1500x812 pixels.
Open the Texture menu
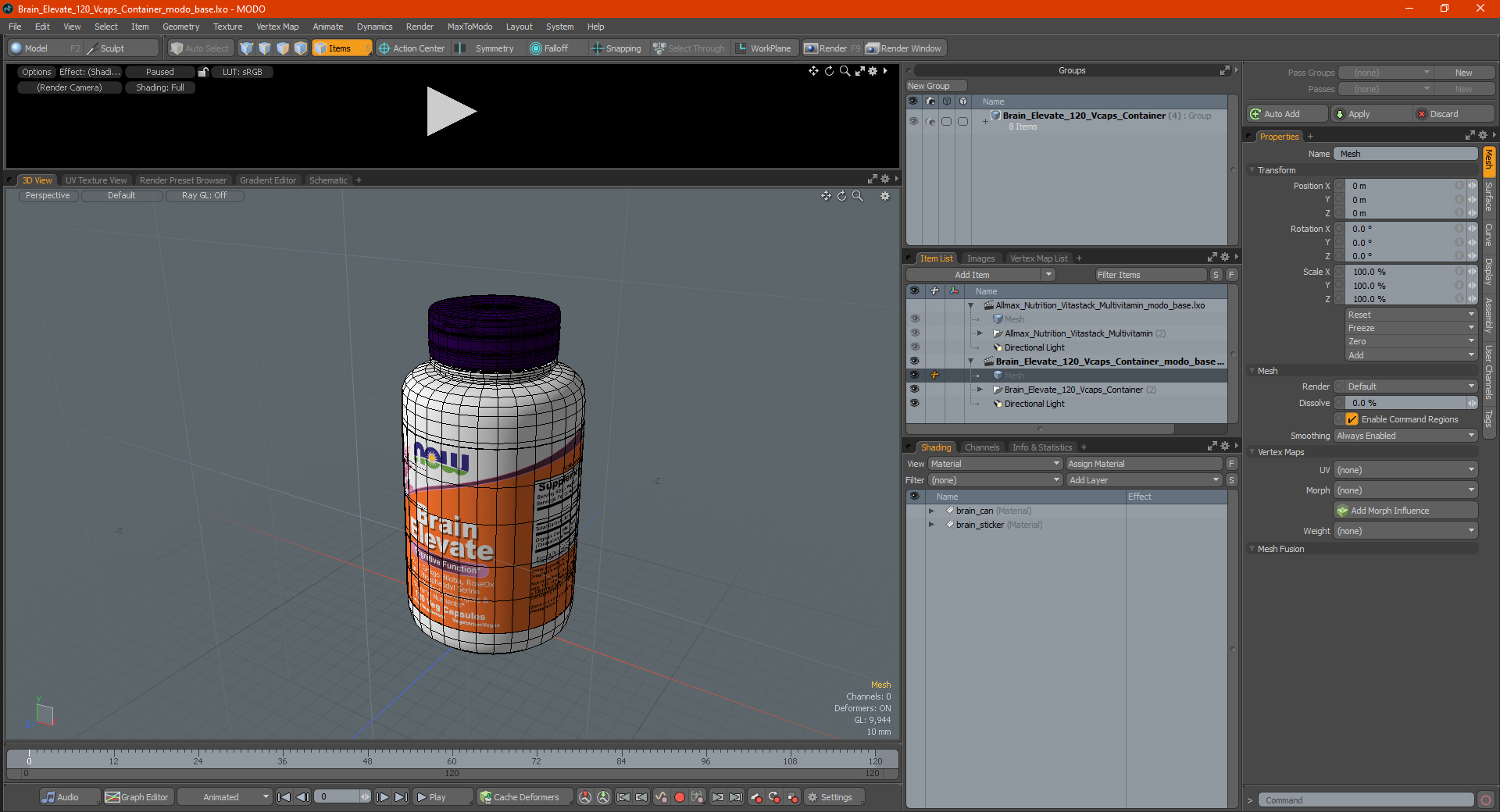[x=228, y=27]
